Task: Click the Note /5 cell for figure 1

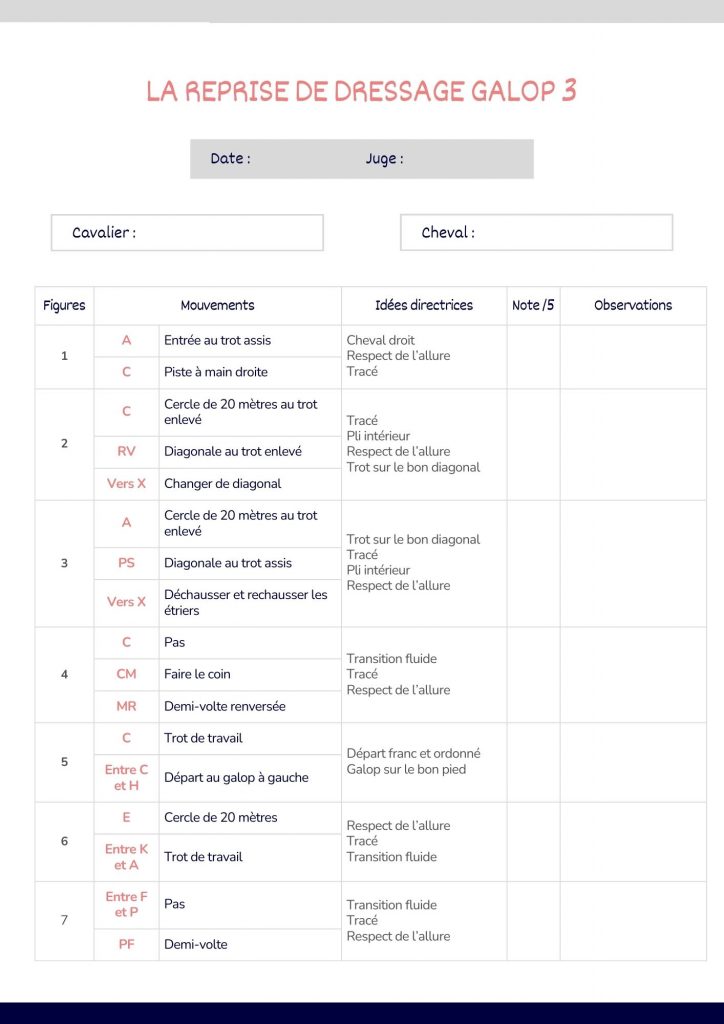Action: point(533,356)
